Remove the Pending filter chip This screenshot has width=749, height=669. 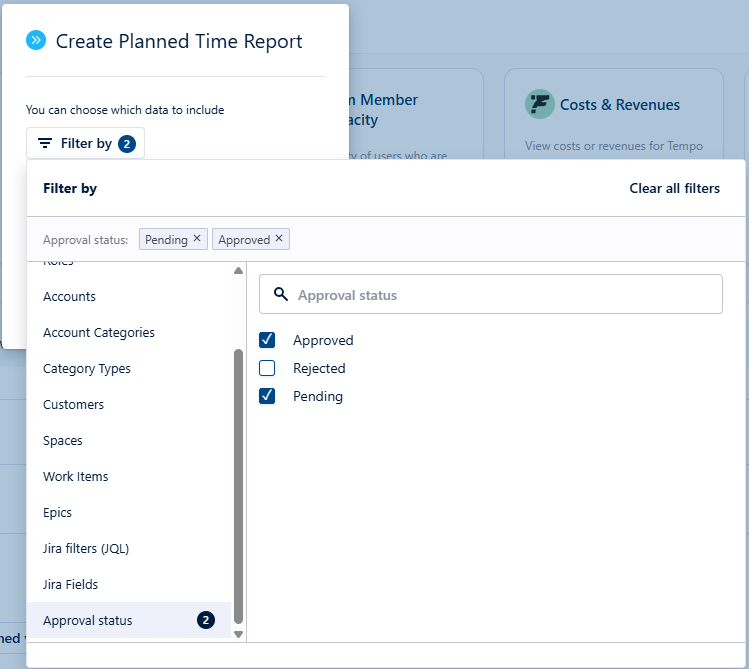point(197,238)
